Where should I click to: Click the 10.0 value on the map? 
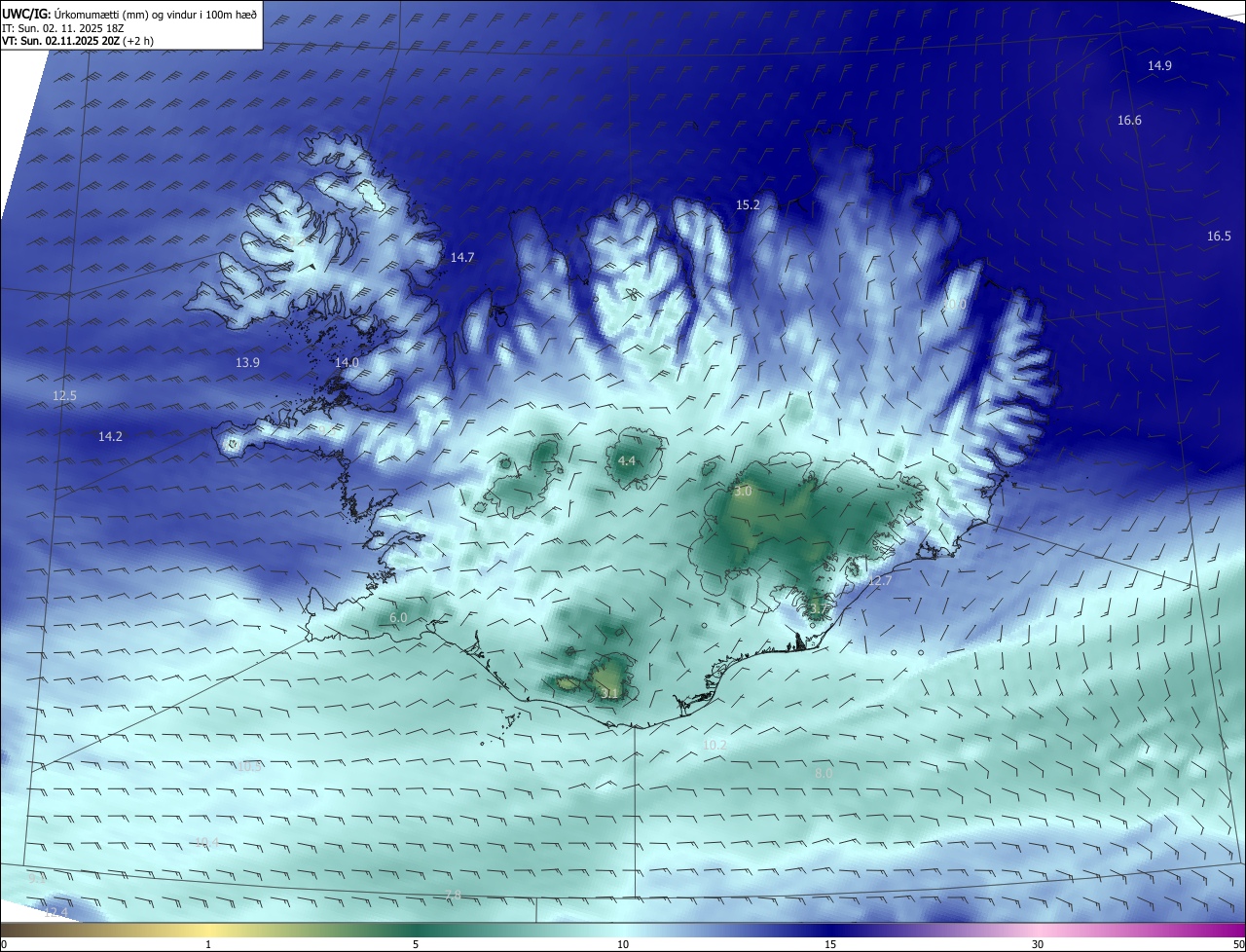click(954, 305)
